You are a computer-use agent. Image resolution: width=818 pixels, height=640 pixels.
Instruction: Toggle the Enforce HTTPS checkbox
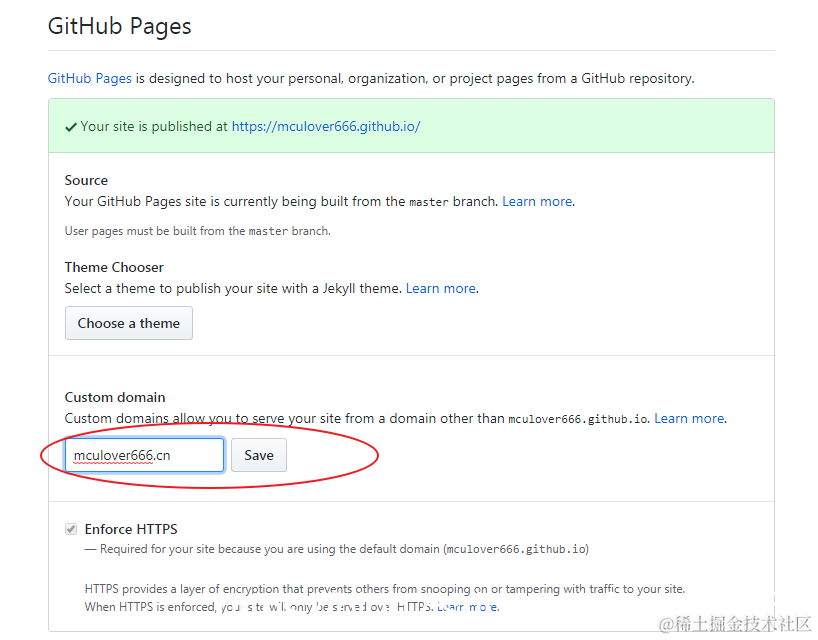point(71,529)
